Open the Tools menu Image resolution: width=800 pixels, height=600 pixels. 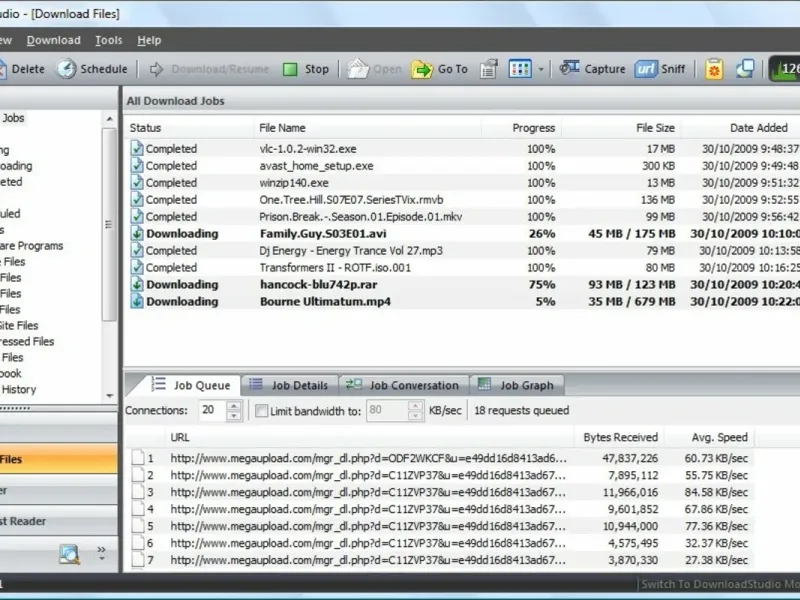pos(109,40)
